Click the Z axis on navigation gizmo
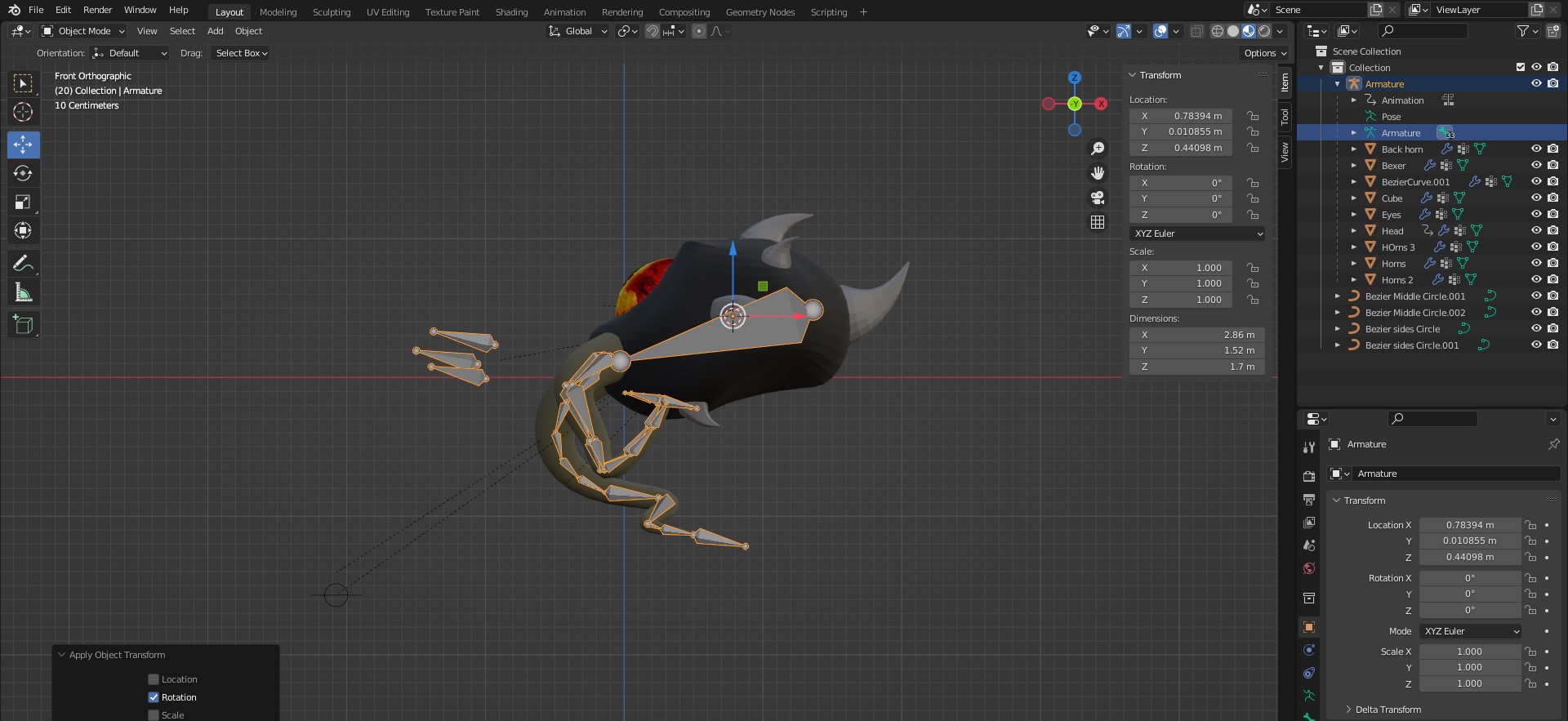The image size is (1568, 721). (x=1075, y=78)
